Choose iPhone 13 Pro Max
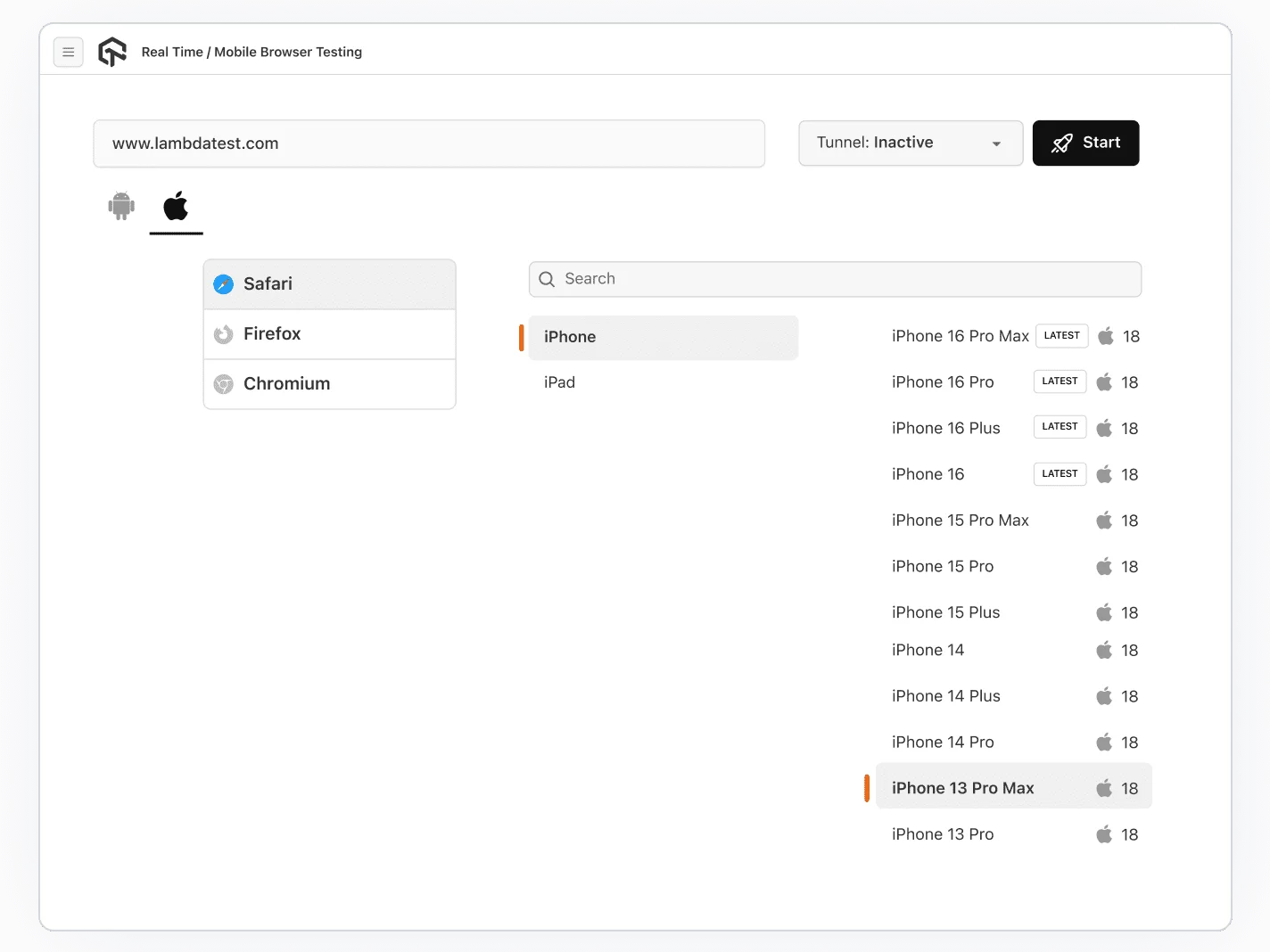The width and height of the screenshot is (1270, 952). [1014, 788]
